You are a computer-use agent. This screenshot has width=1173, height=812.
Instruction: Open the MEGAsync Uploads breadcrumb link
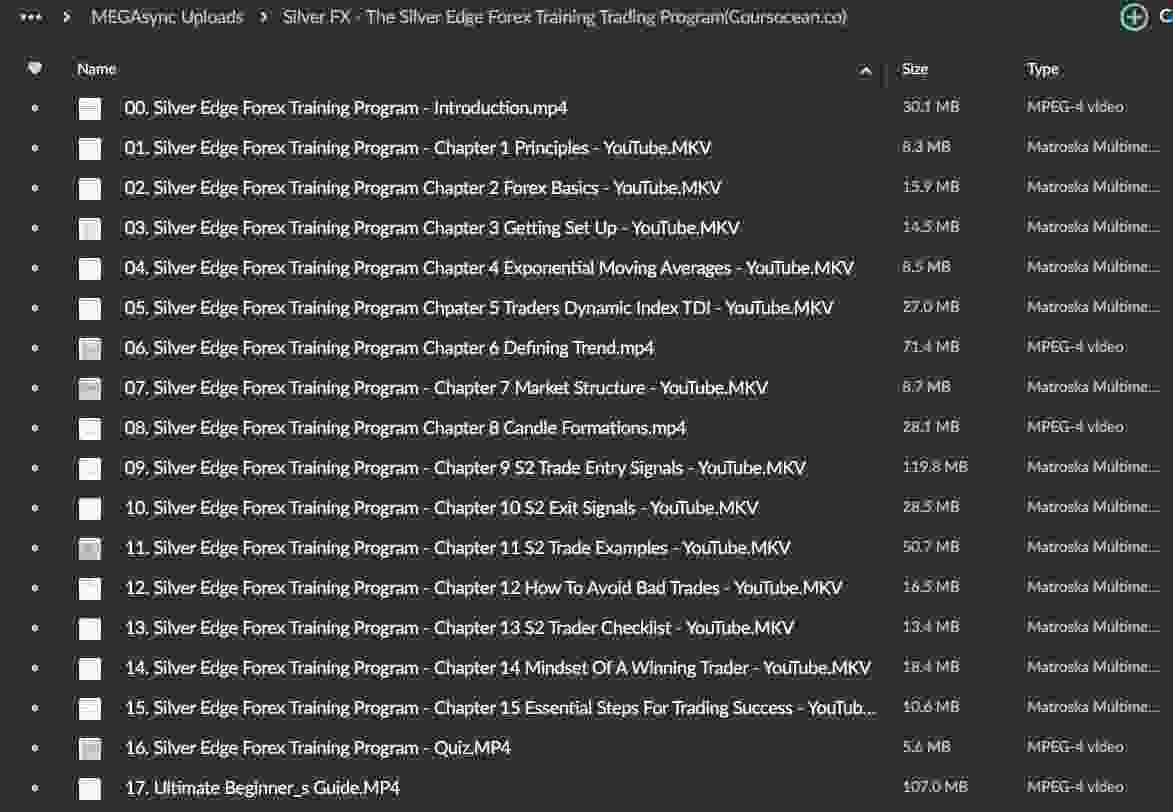167,17
